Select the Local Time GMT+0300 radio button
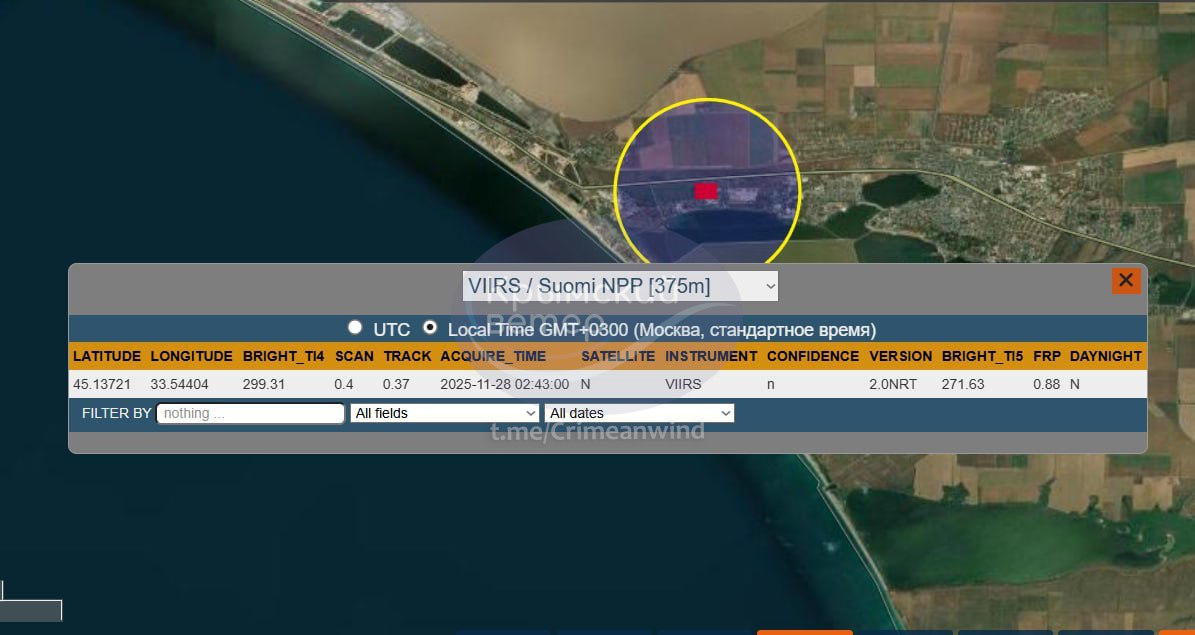The height and width of the screenshot is (635, 1195). [430, 328]
